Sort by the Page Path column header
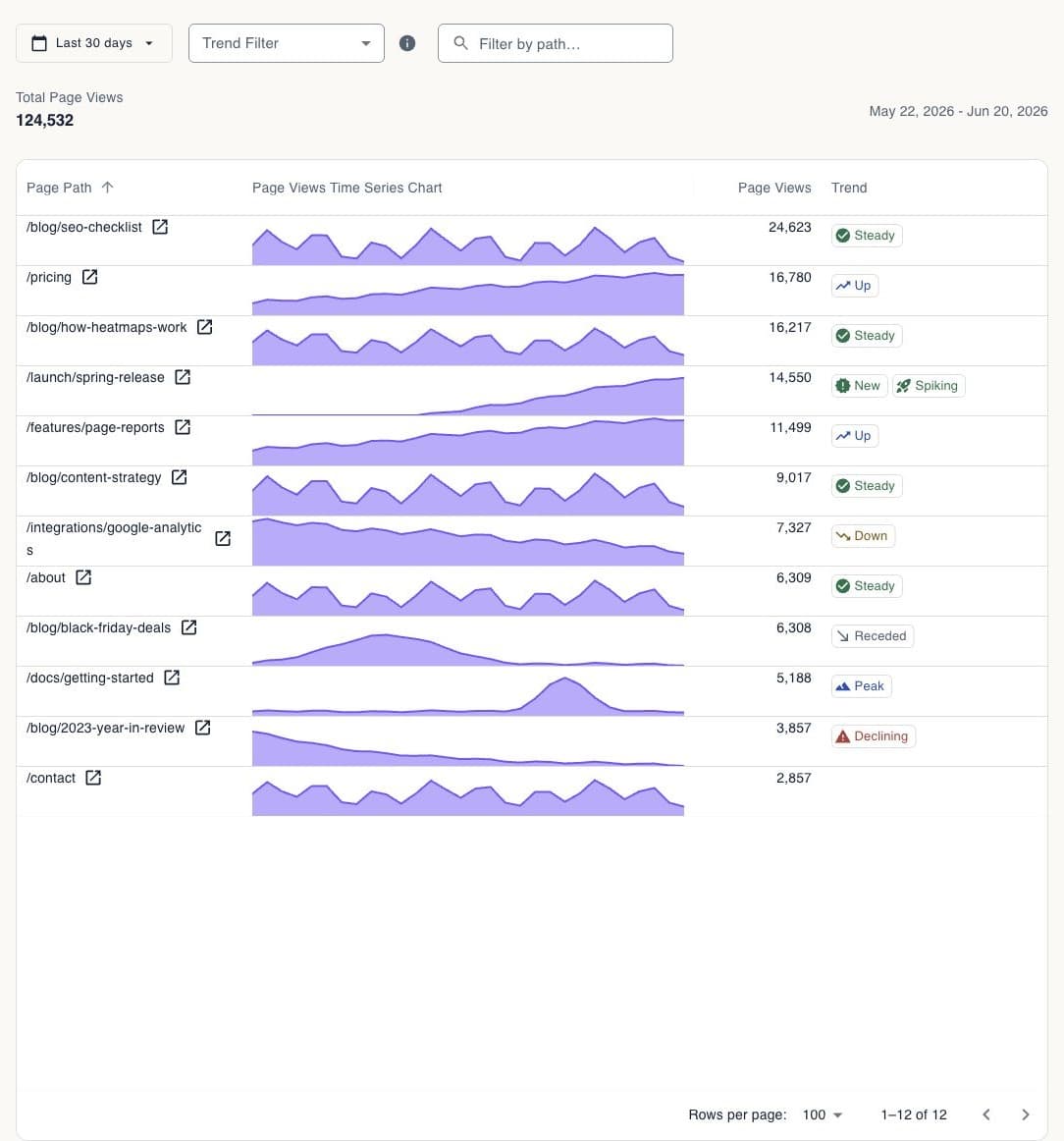Screen dimensions: 1064x1141 coord(59,188)
